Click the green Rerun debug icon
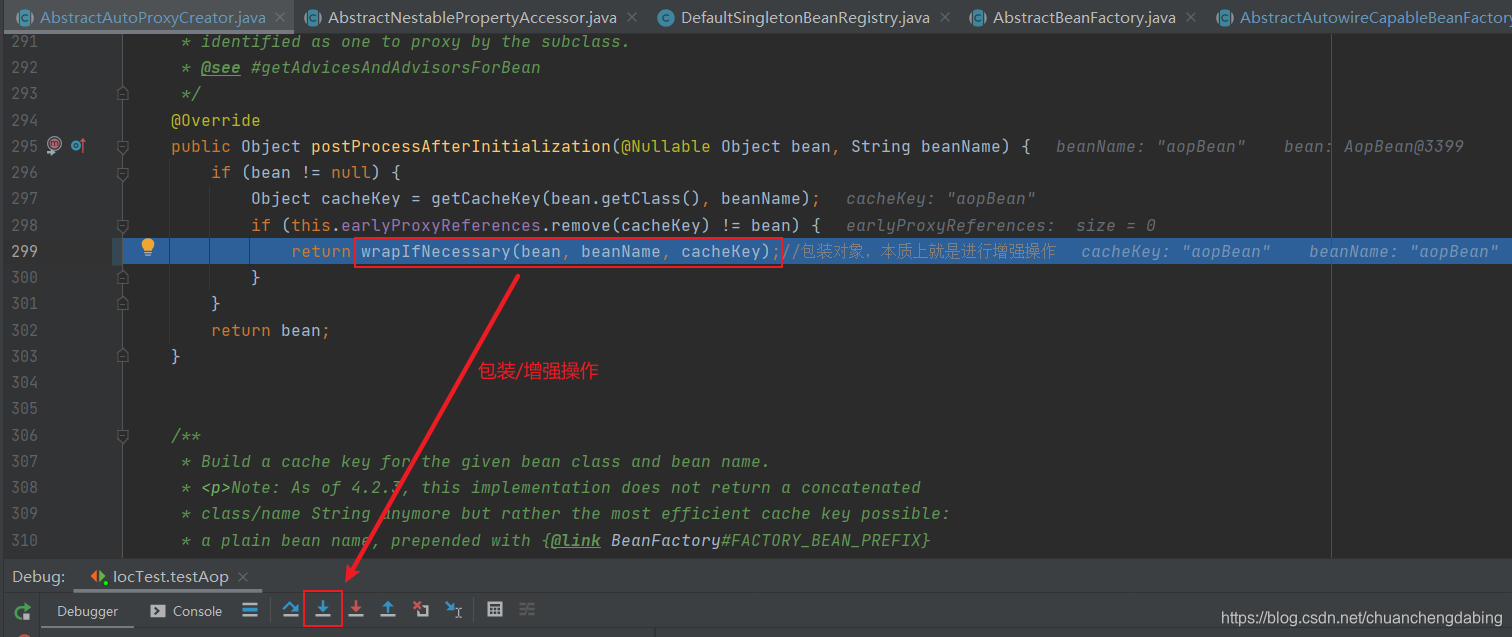 [x=22, y=611]
